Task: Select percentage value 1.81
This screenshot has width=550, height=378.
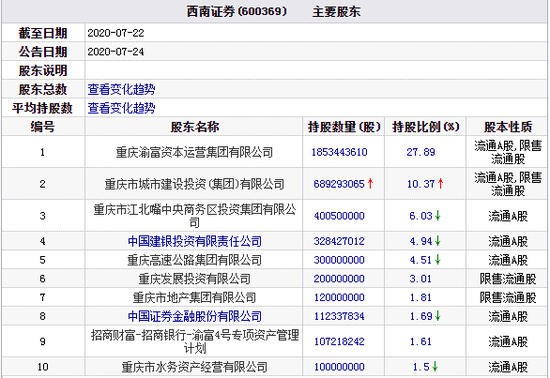Action: click(x=421, y=298)
